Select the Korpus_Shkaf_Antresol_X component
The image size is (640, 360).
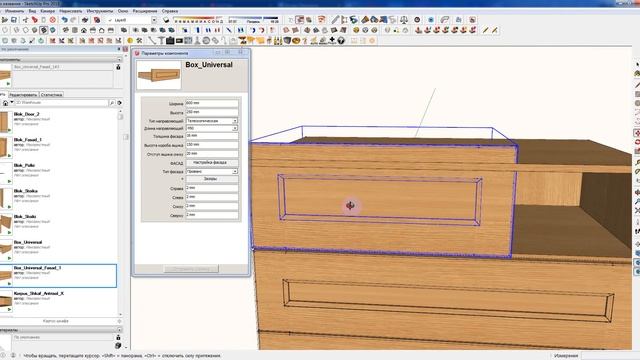pos(58,301)
